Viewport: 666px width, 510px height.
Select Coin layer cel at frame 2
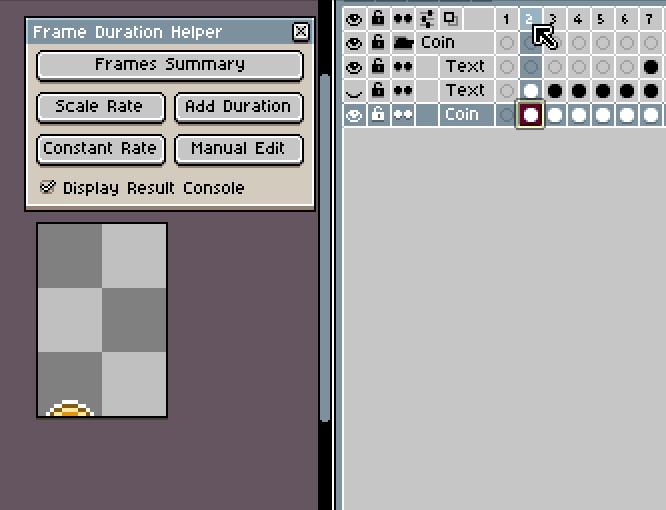coord(530,115)
